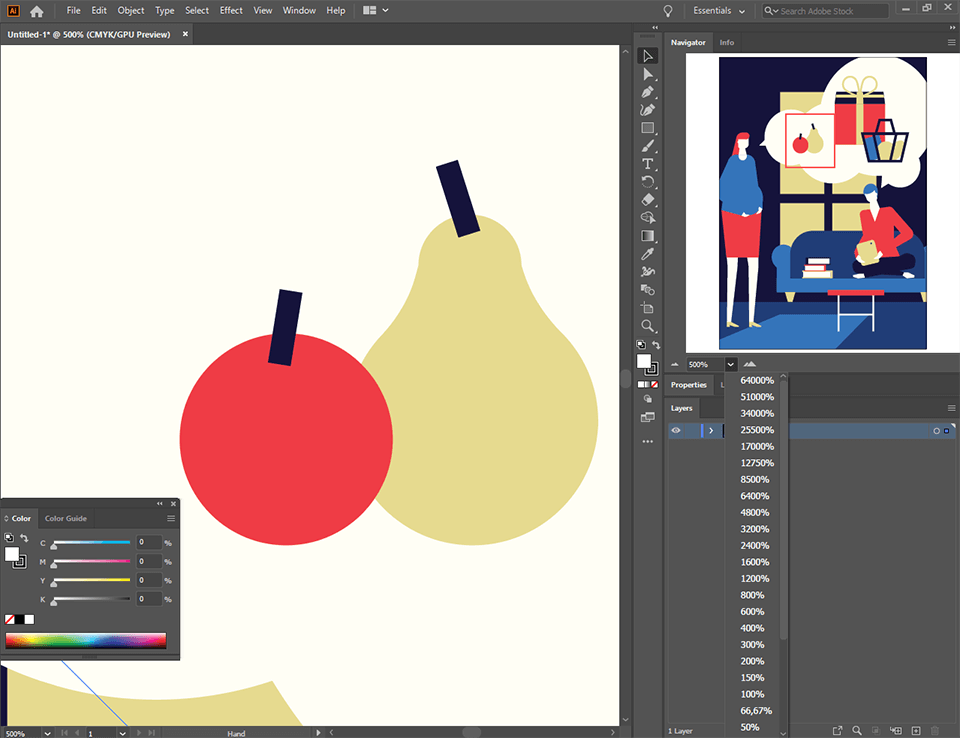
Task: Open the zoom percentage dropdown
Action: (730, 363)
